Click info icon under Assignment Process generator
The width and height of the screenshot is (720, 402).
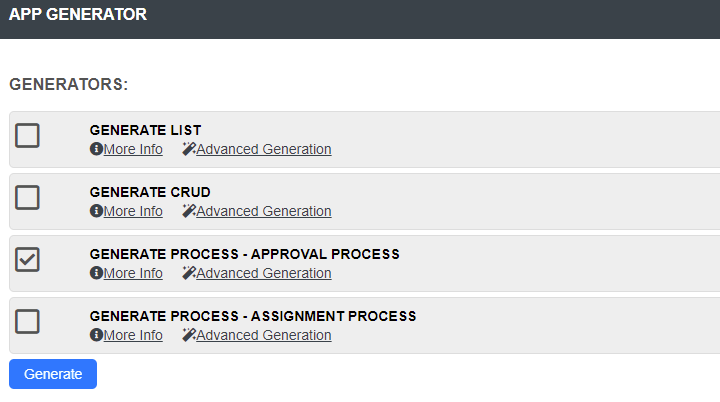96,335
